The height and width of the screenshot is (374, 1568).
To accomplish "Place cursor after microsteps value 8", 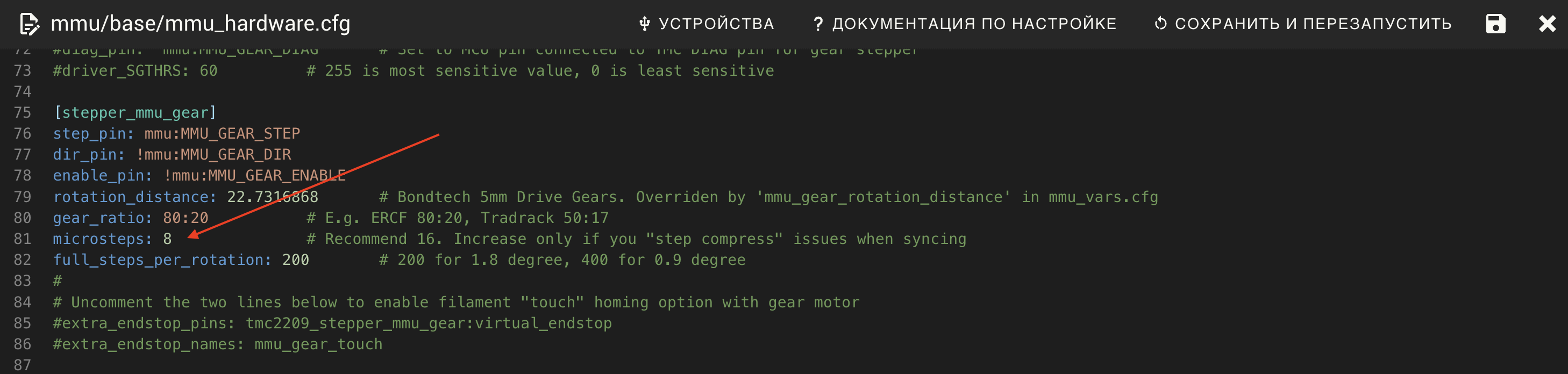I will (x=173, y=239).
